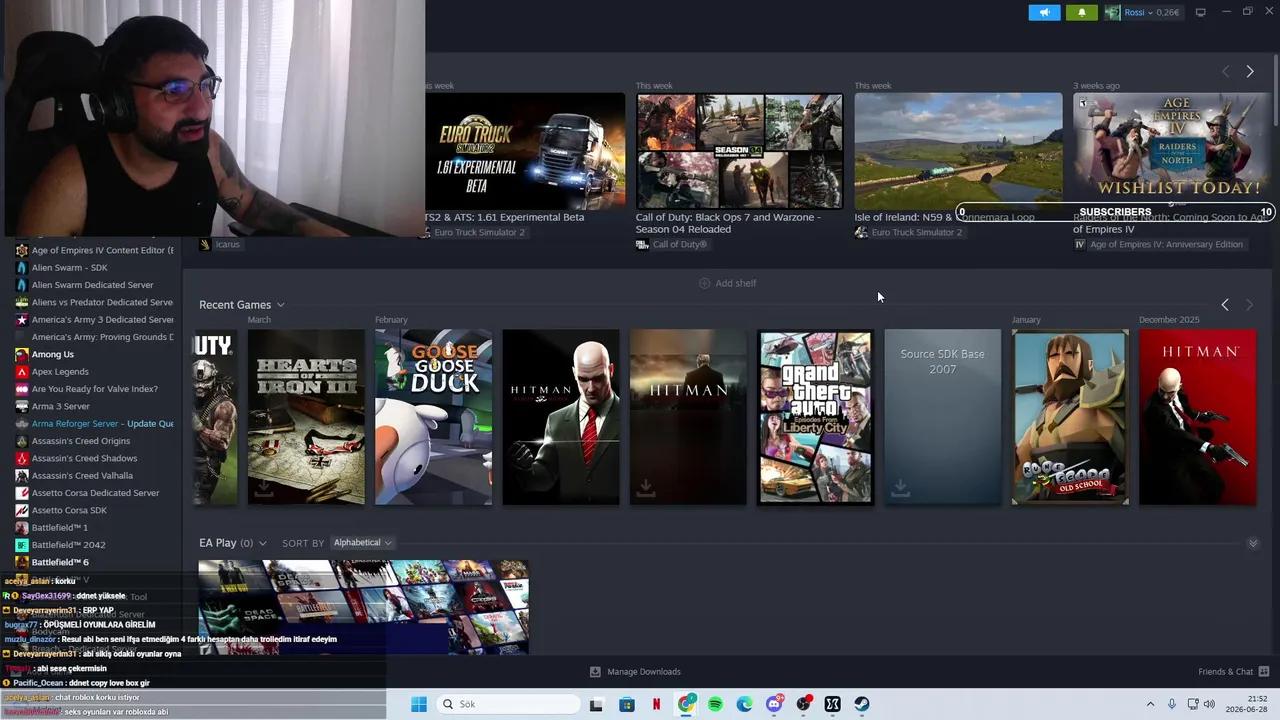Viewport: 1280px width, 720px height.
Task: Open Microsoft Store from the taskbar
Action: pyautogui.click(x=627, y=704)
